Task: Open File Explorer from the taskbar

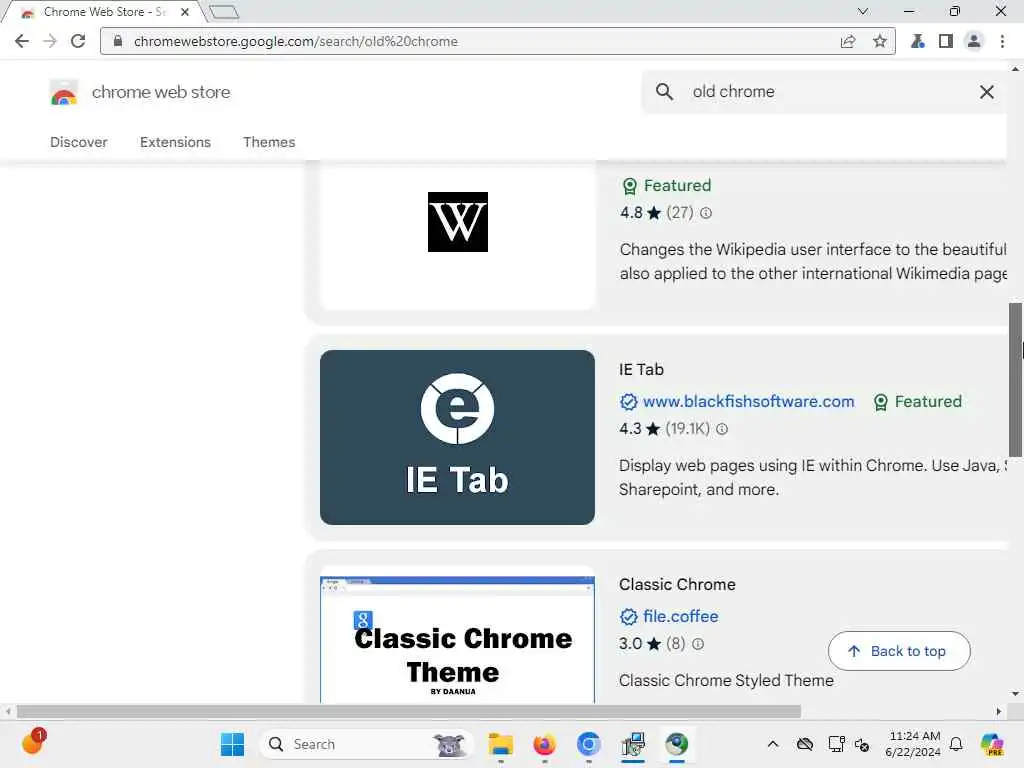Action: (501, 744)
